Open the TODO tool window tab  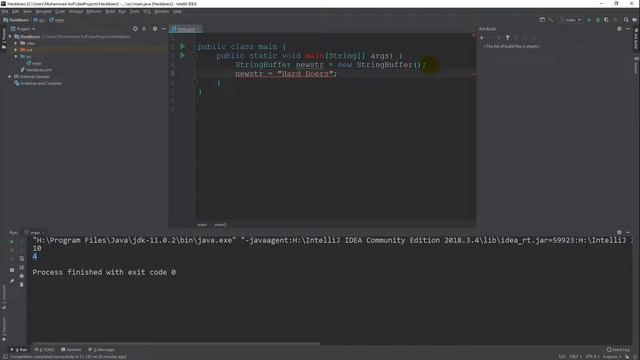[x=44, y=350]
